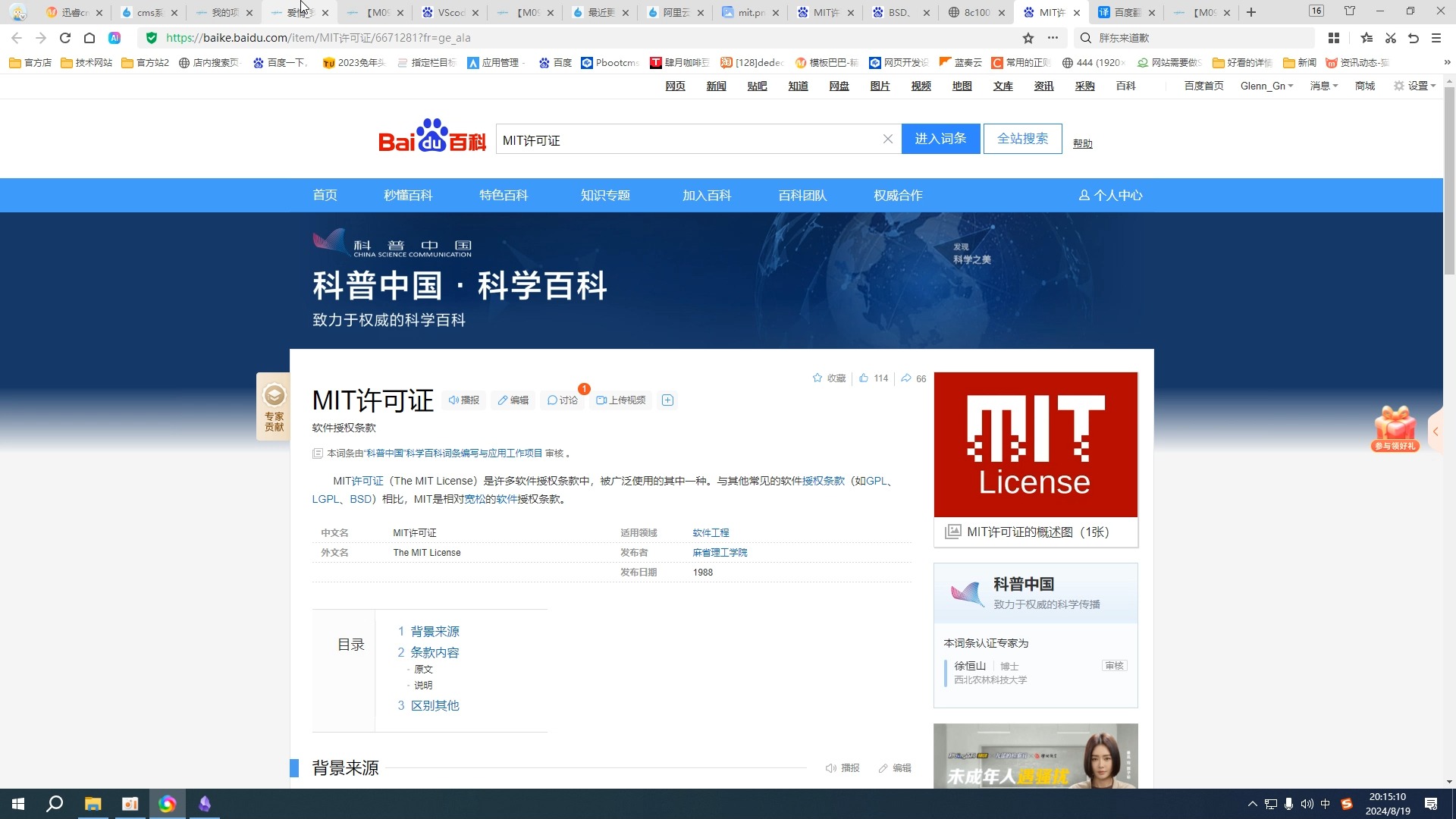This screenshot has height=819, width=1456.
Task: Open the extensions grid icon
Action: (x=1334, y=38)
